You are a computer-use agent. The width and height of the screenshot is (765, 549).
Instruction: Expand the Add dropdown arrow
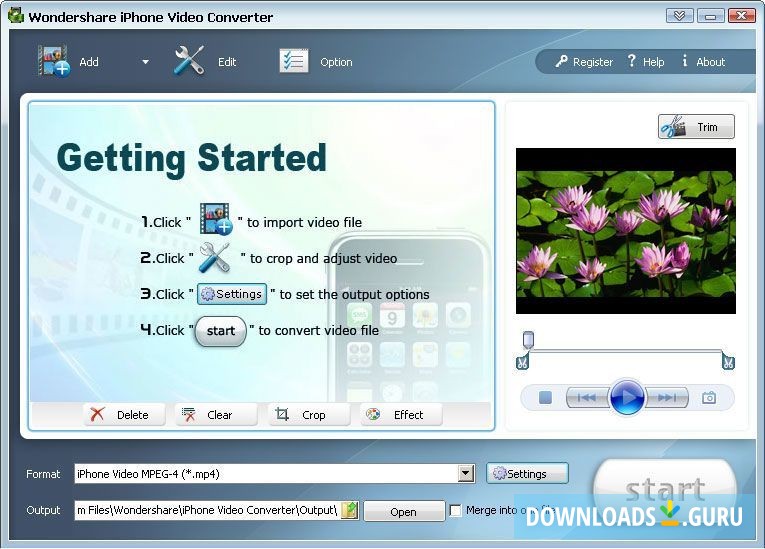tap(145, 62)
